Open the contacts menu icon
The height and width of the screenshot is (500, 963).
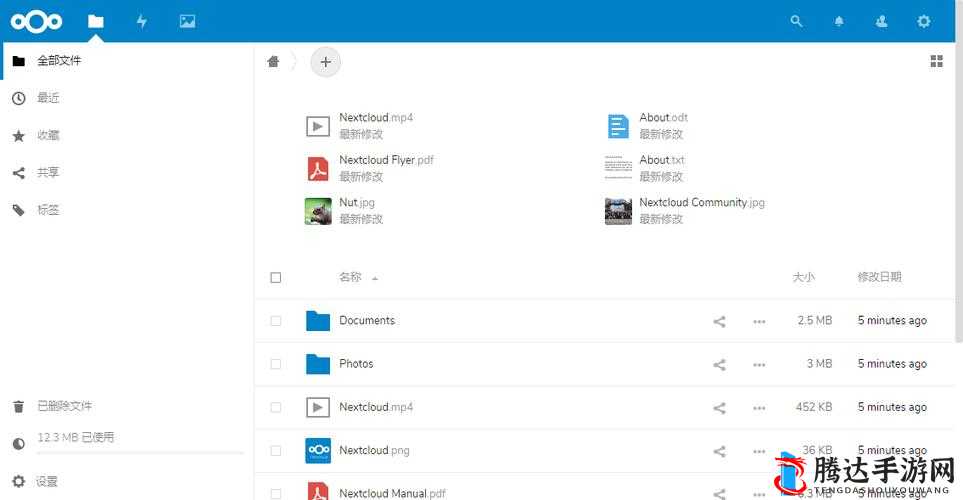pyautogui.click(x=881, y=21)
